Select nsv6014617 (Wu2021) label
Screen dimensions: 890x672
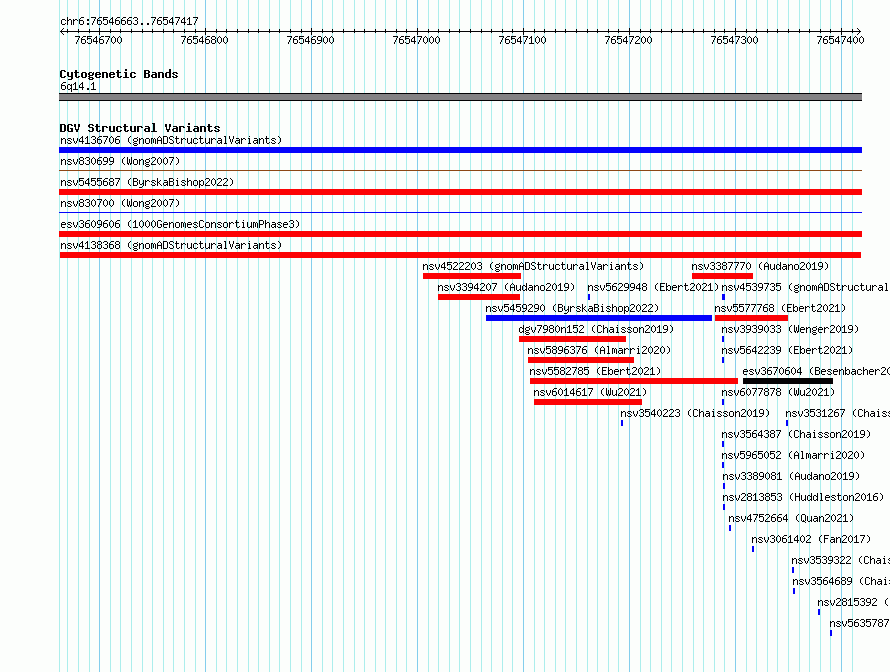coord(590,392)
